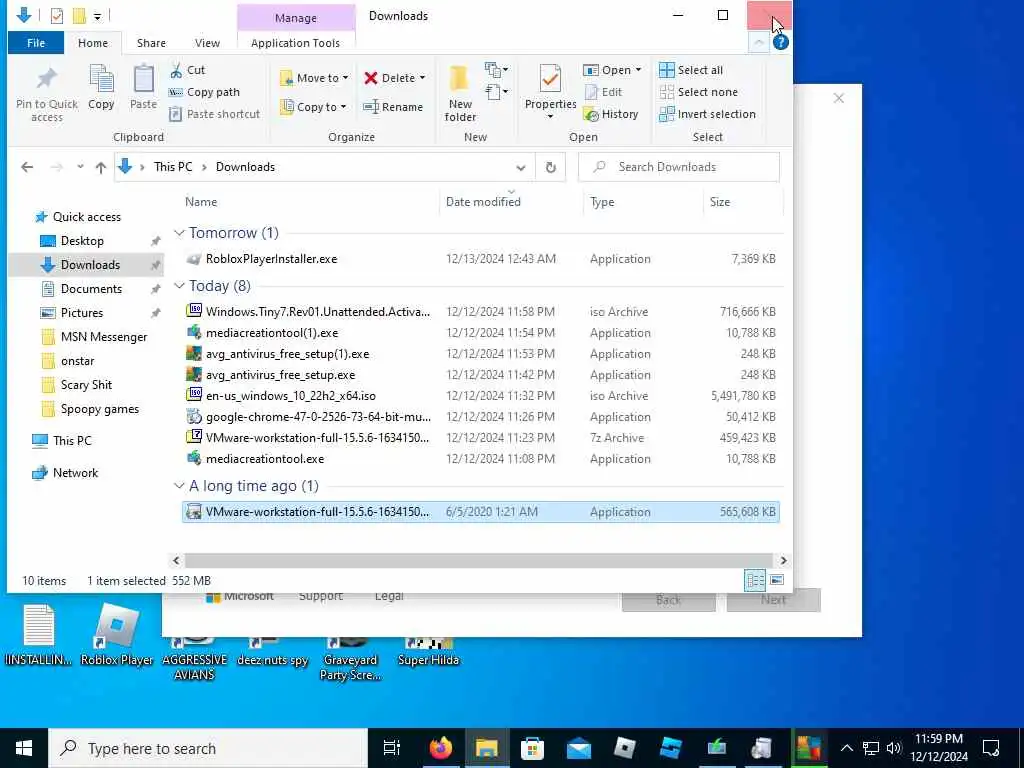Image resolution: width=1024 pixels, height=768 pixels.
Task: Open the Copy to dropdown
Action: coord(313,107)
